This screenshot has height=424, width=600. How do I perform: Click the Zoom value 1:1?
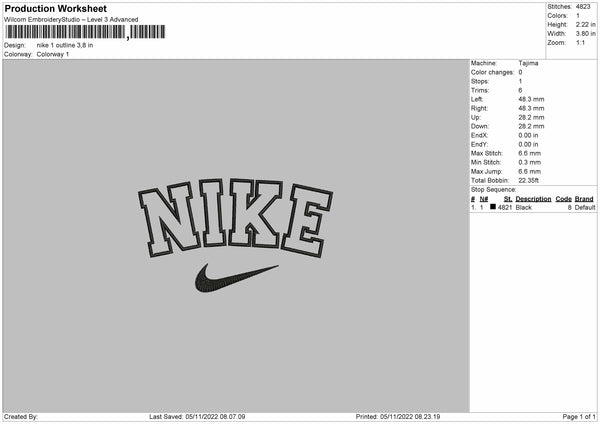click(580, 42)
